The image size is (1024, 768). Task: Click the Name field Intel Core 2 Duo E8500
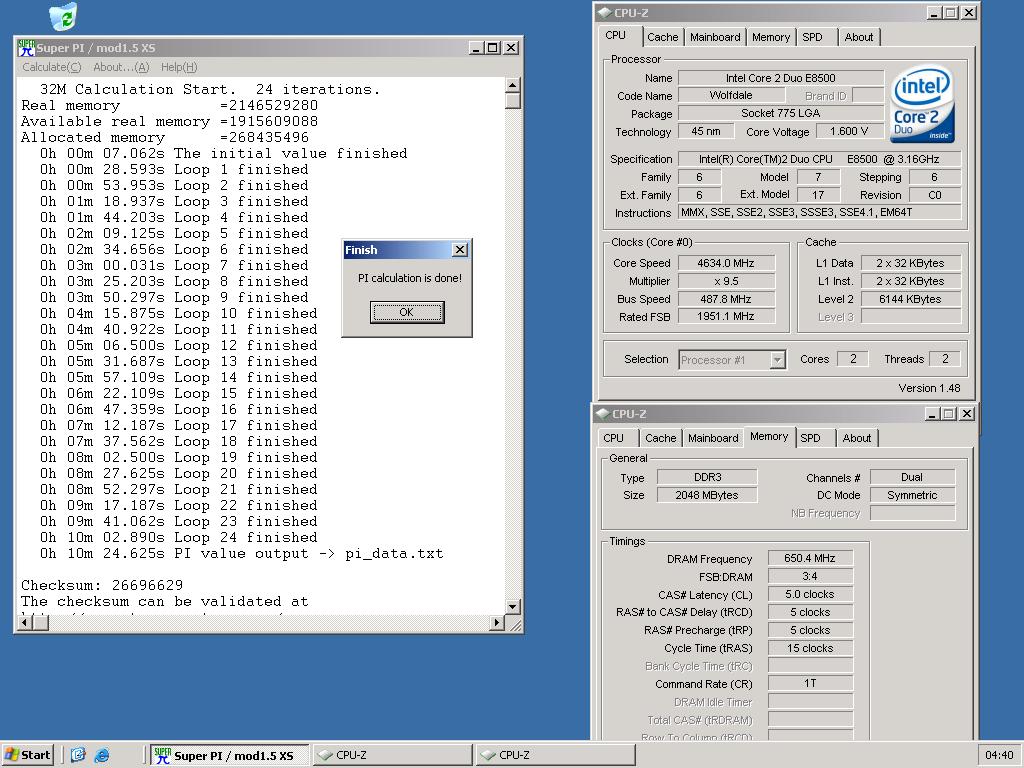click(780, 78)
